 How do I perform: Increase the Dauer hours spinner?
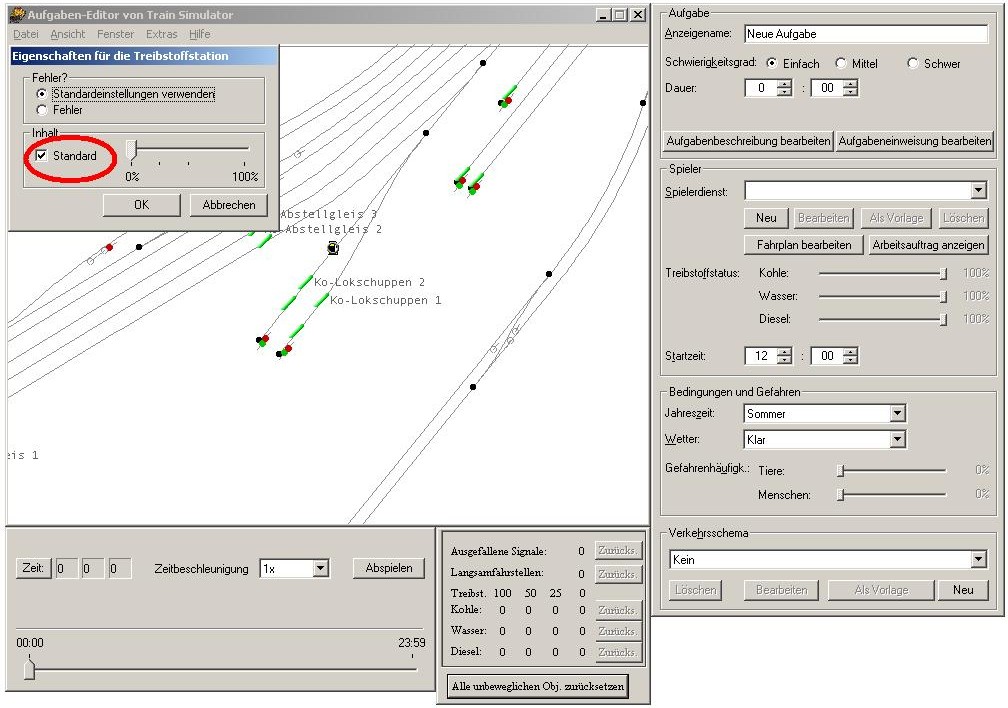point(784,84)
